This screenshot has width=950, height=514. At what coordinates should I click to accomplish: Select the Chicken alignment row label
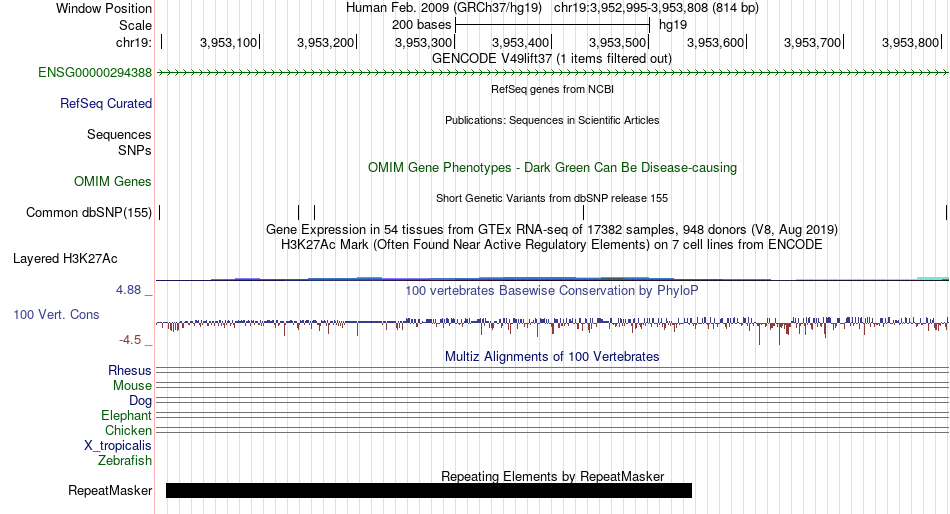(x=128, y=430)
